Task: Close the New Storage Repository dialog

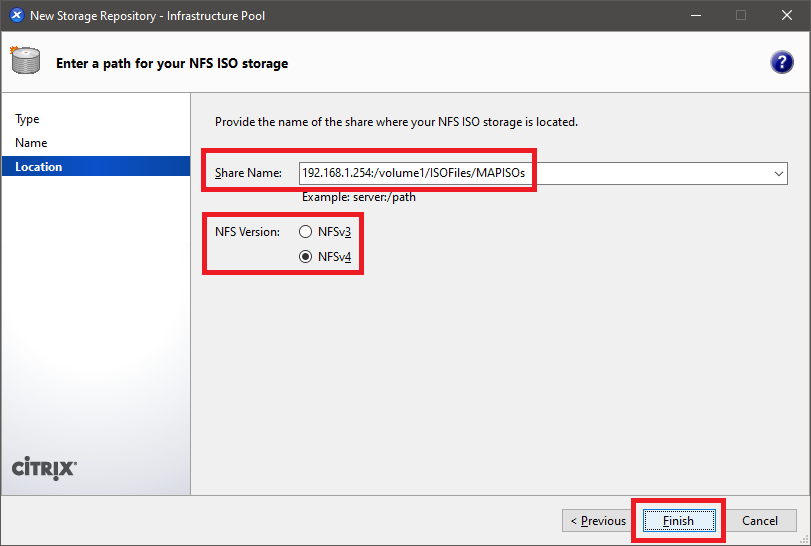Action: pyautogui.click(x=787, y=16)
